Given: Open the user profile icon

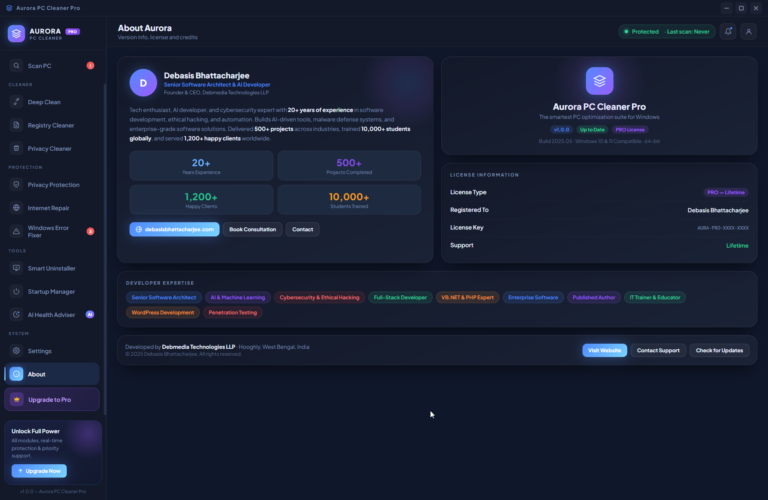Looking at the screenshot, I should click(748, 32).
